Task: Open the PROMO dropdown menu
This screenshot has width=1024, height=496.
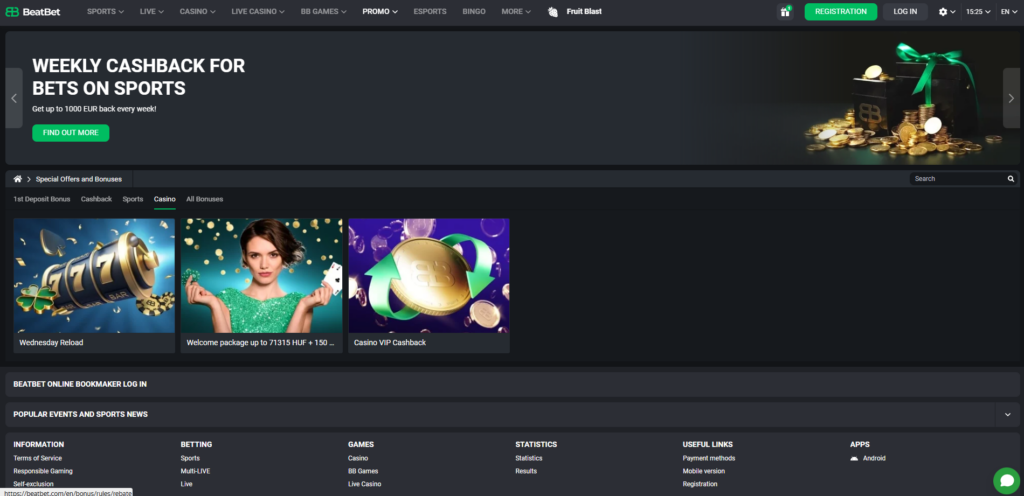Action: pyautogui.click(x=380, y=12)
